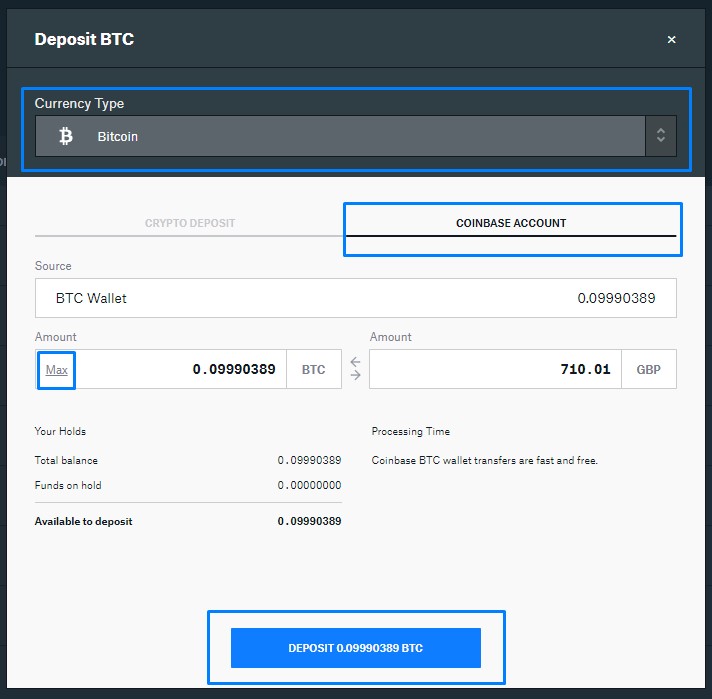Click the Available to deposit label
This screenshot has height=699, width=712.
point(84,521)
